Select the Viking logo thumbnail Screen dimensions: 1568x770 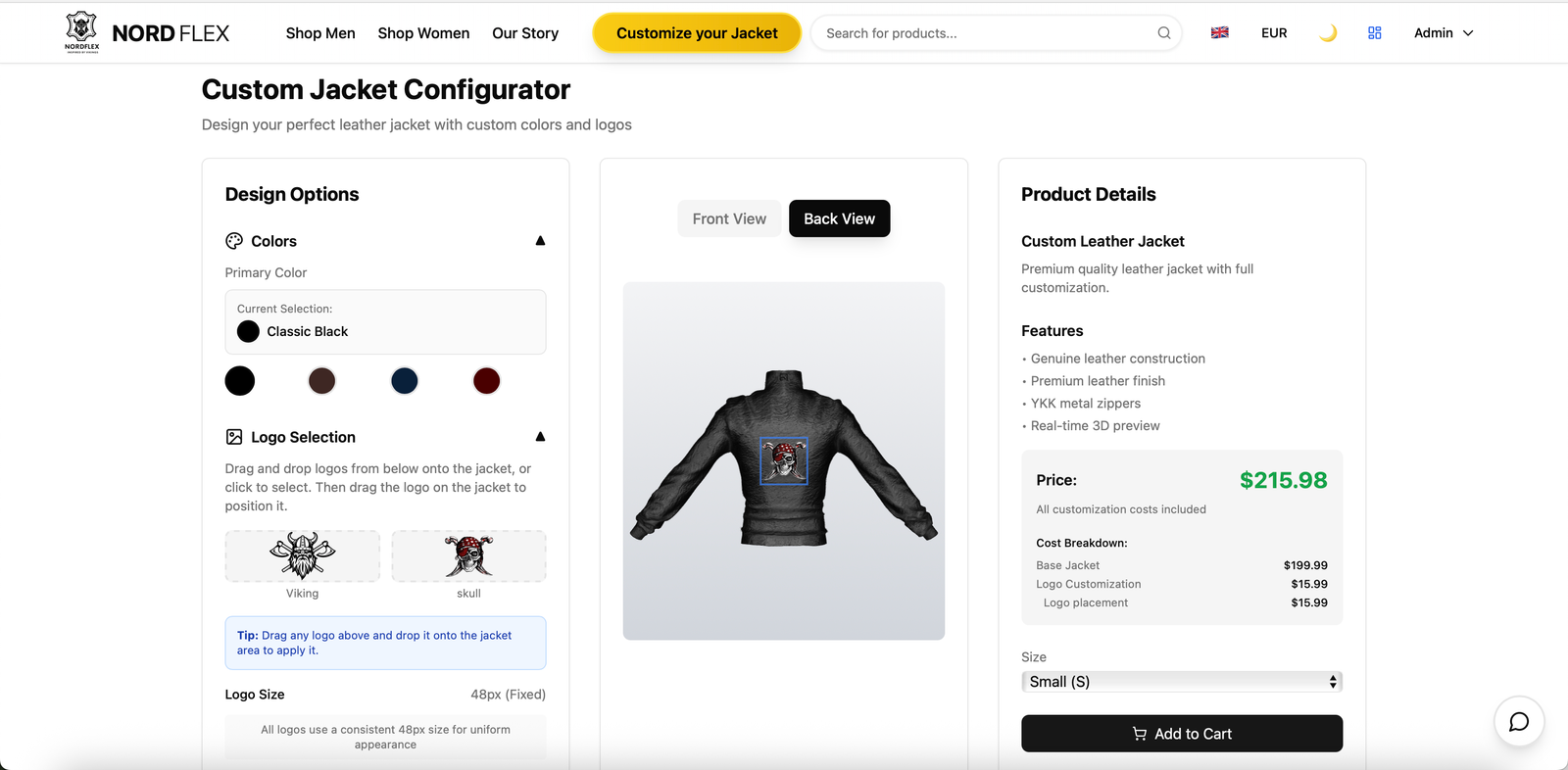click(303, 556)
